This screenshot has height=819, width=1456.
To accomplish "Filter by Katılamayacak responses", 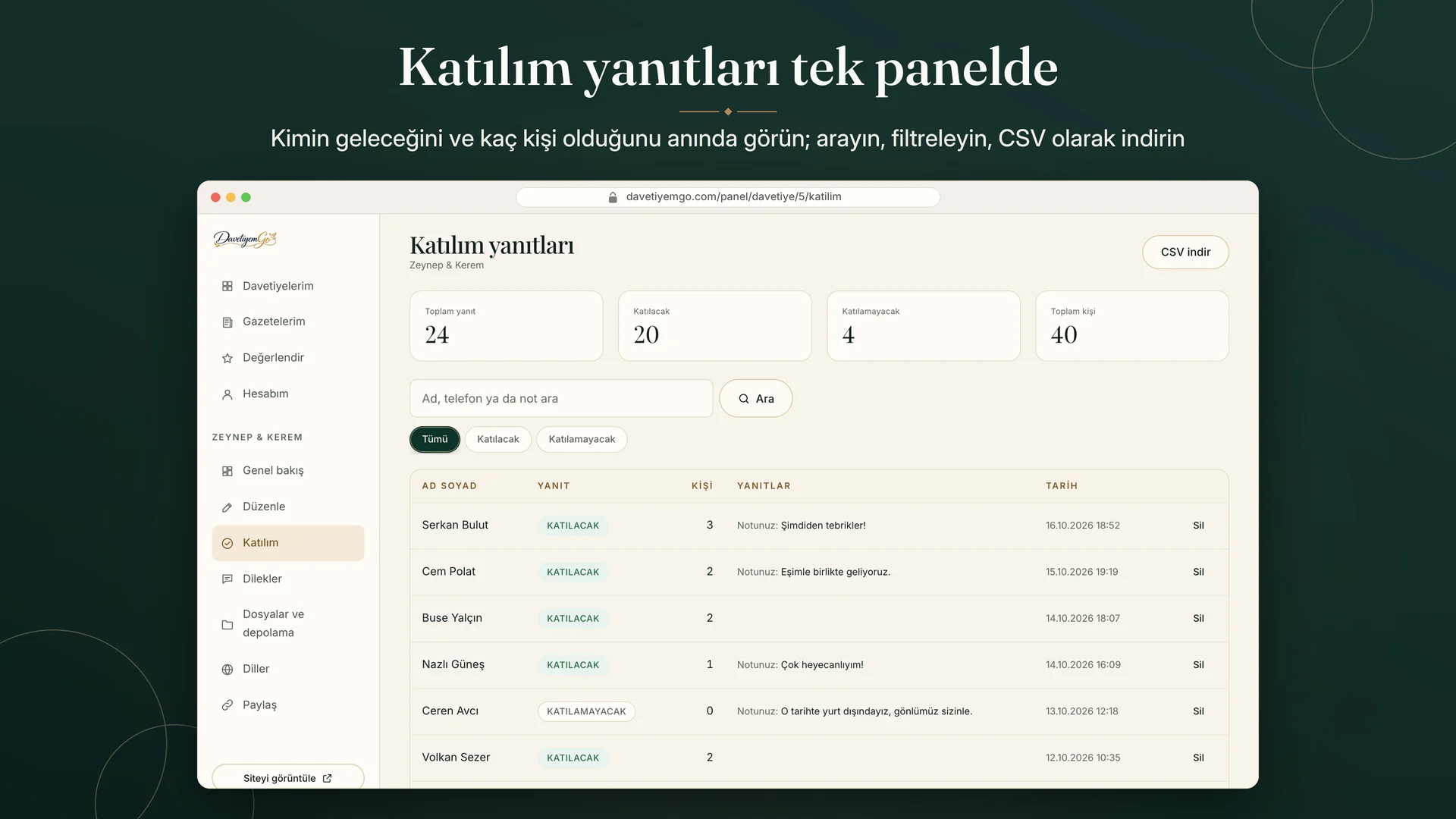I will tap(582, 439).
